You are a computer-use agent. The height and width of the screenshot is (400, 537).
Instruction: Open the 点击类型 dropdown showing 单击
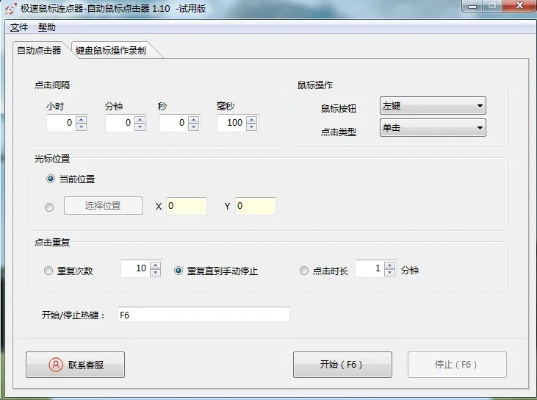point(433,128)
